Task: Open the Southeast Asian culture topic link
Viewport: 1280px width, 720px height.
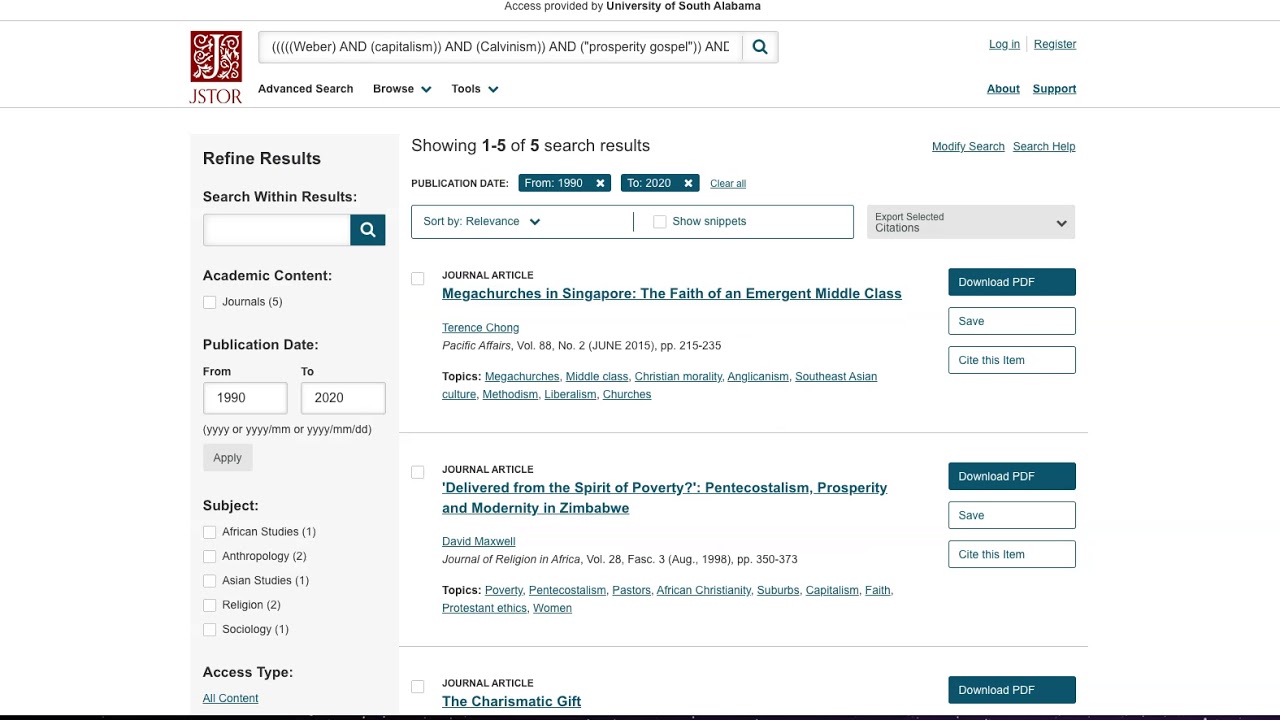Action: pos(660,386)
